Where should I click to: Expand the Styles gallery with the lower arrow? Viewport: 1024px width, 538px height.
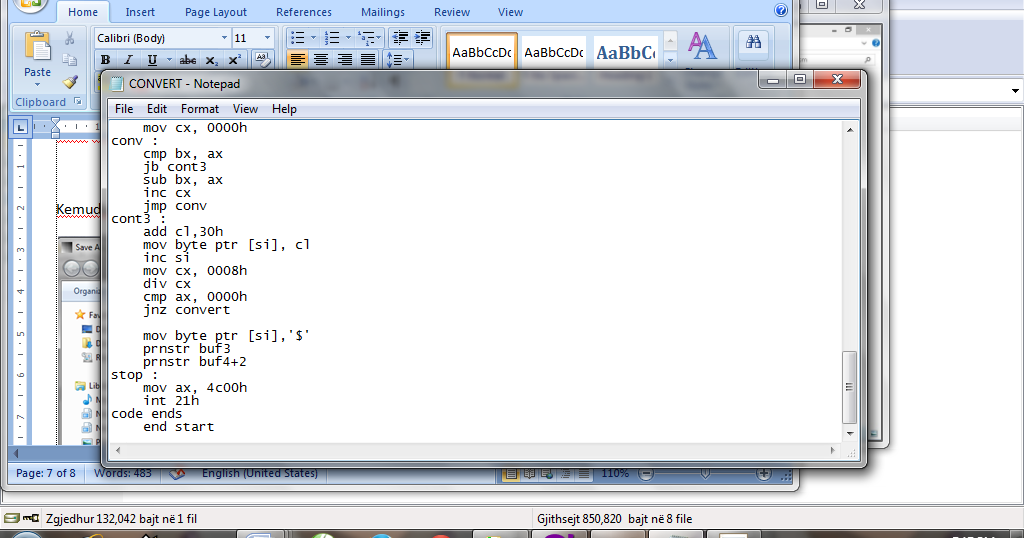(670, 59)
